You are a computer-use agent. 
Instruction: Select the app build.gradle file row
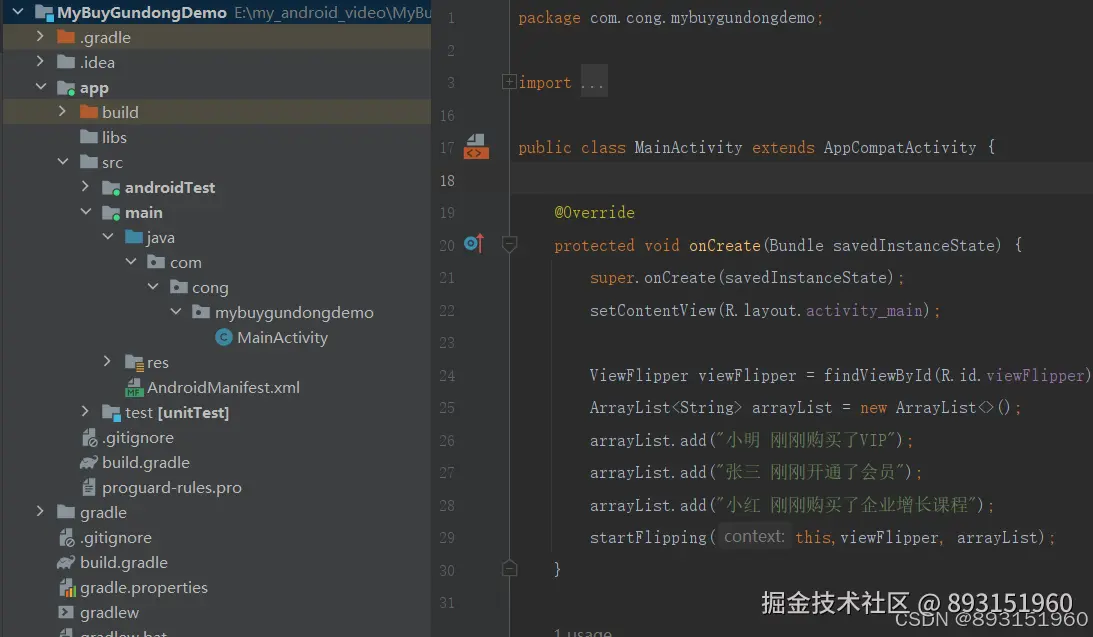pyautogui.click(x=217, y=463)
